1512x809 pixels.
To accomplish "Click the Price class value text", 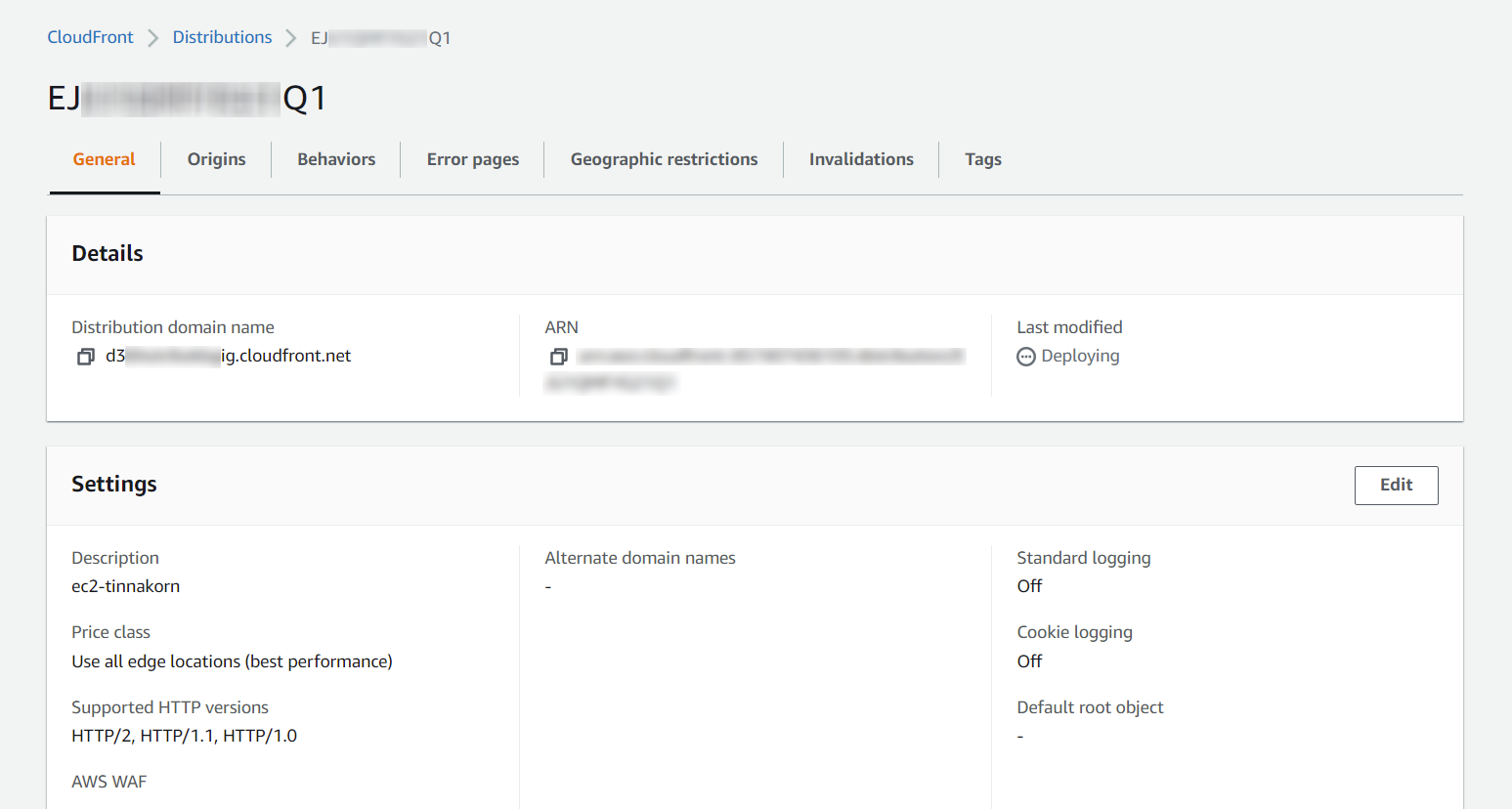I will [x=232, y=660].
